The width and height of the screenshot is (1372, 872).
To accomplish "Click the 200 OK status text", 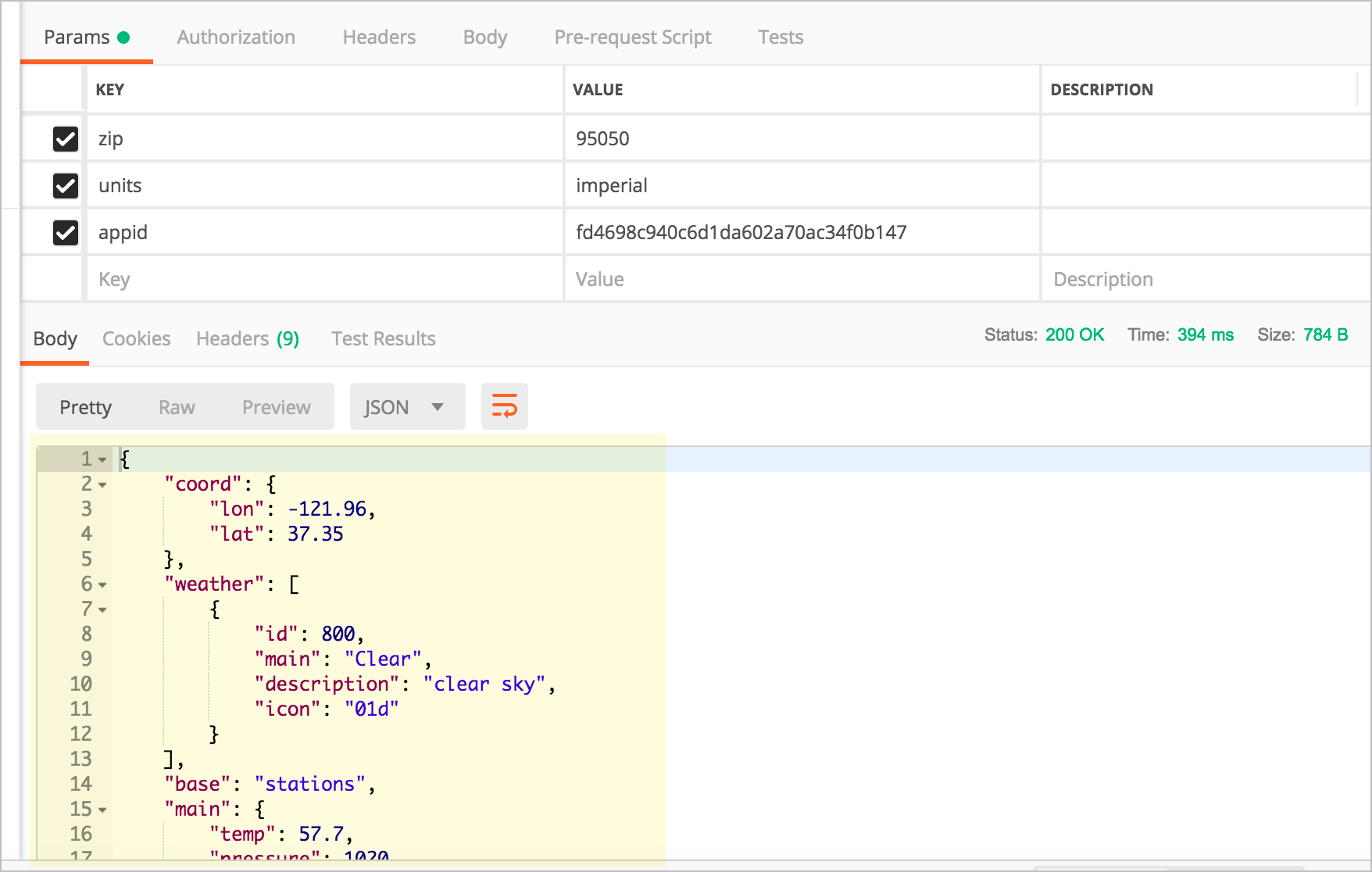I will click(x=1074, y=335).
